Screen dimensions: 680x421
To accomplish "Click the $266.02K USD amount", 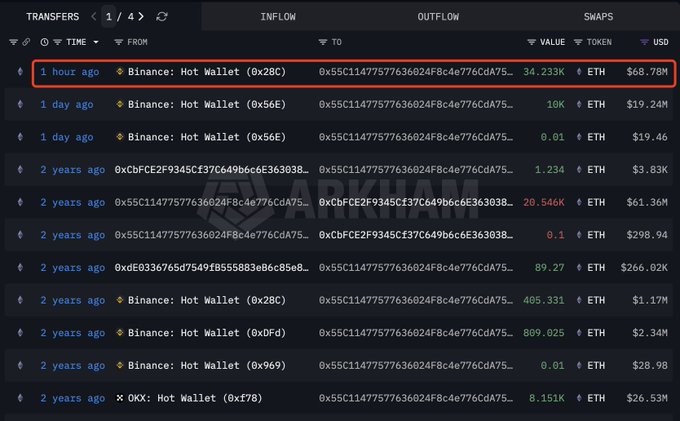I will pyautogui.click(x=644, y=268).
